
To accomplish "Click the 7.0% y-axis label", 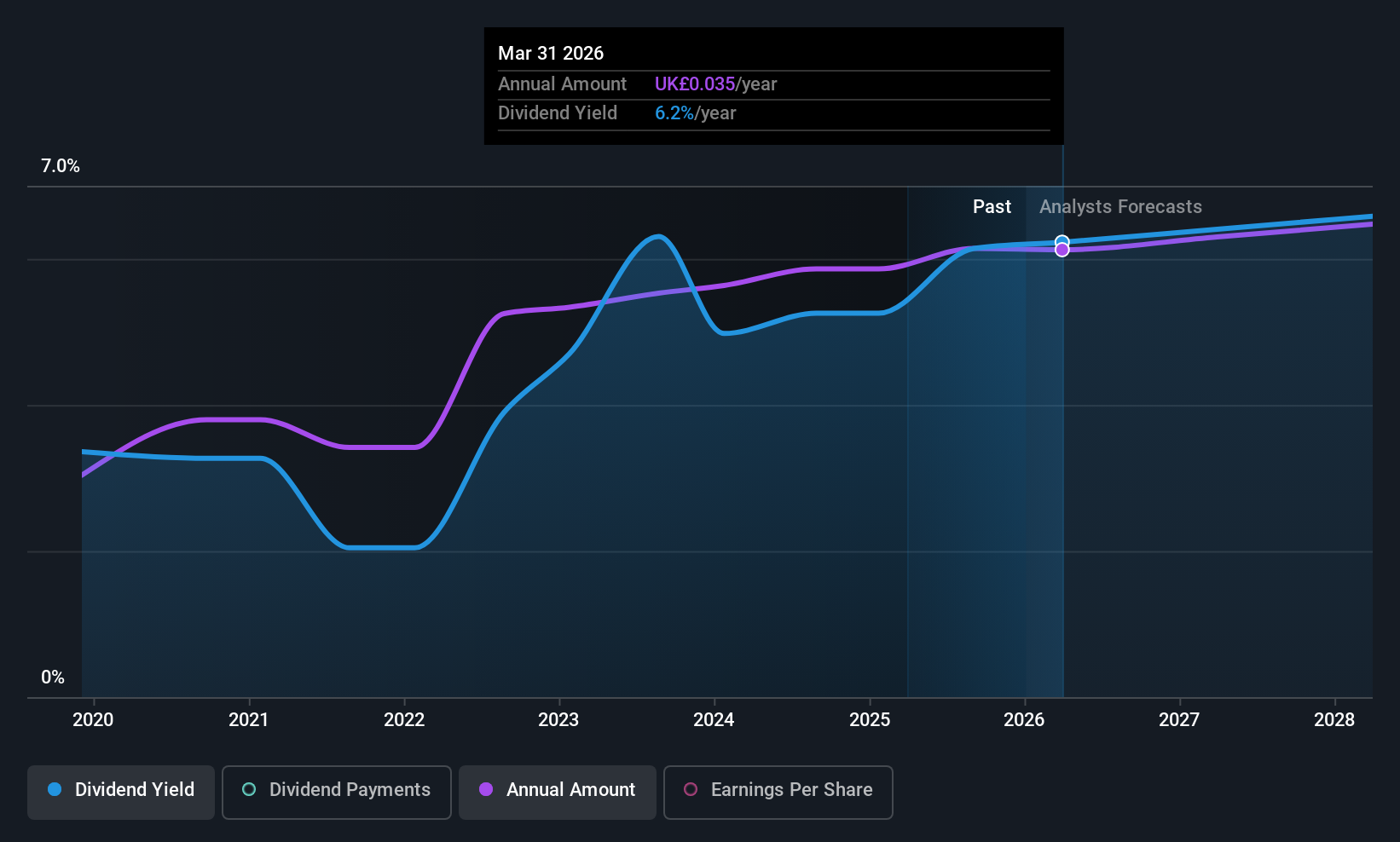I will pyautogui.click(x=61, y=166).
